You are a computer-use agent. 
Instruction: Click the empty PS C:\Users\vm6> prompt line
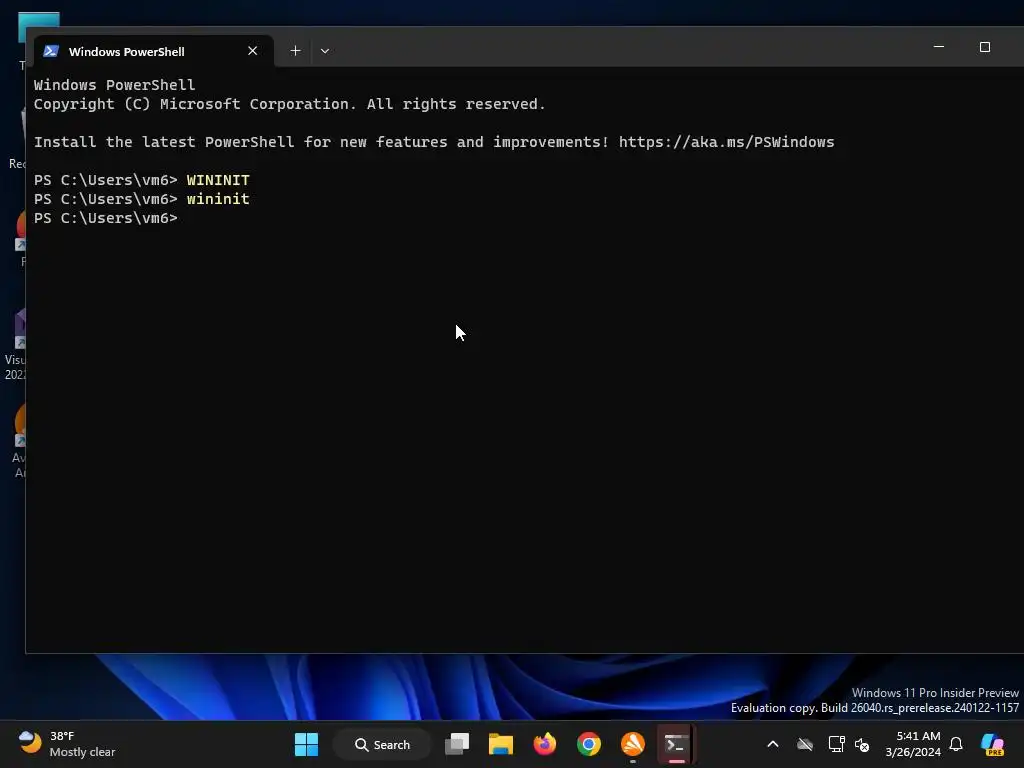pyautogui.click(x=106, y=218)
